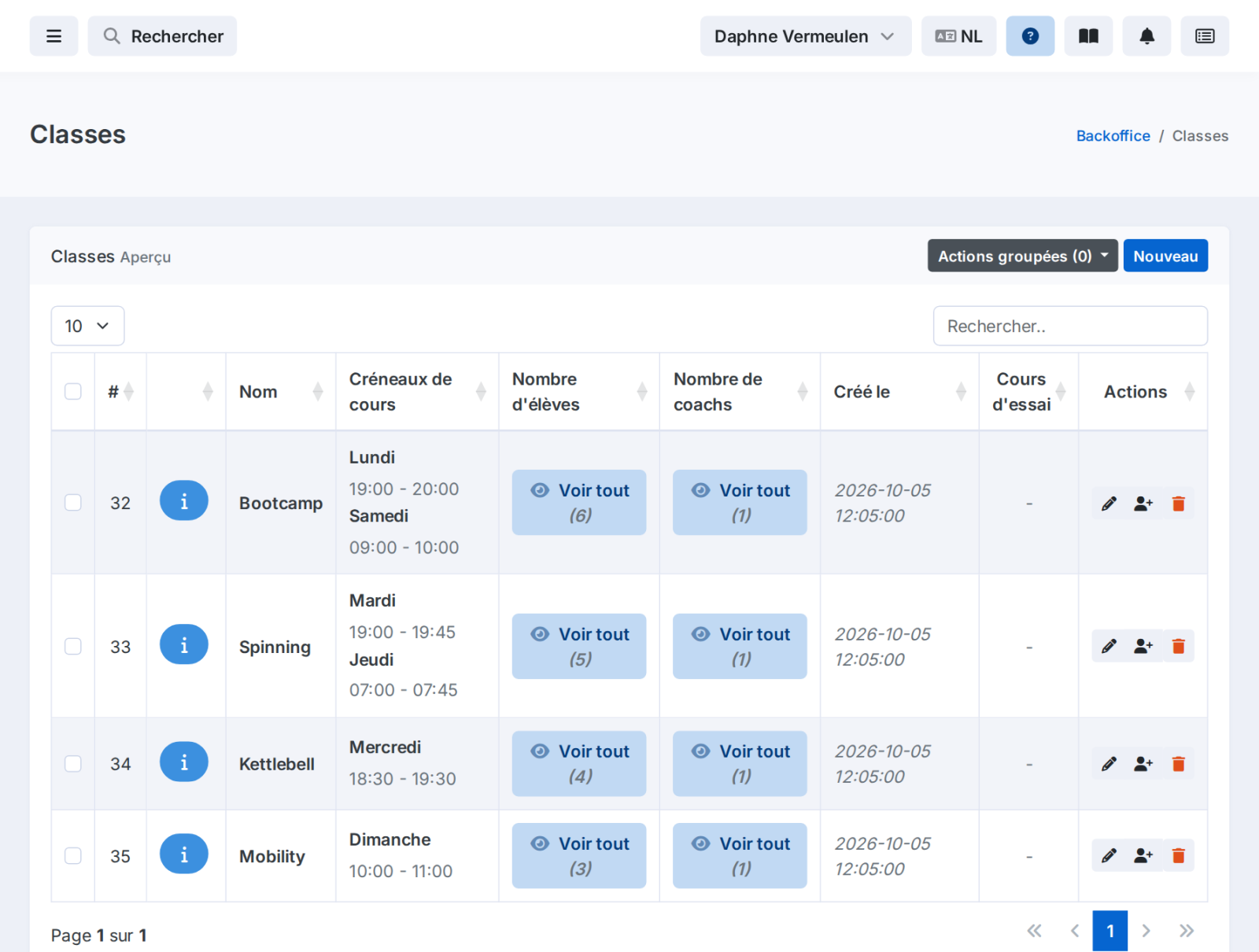Show info for the Bootcamp class
Image resolution: width=1259 pixels, height=952 pixels.
click(184, 501)
